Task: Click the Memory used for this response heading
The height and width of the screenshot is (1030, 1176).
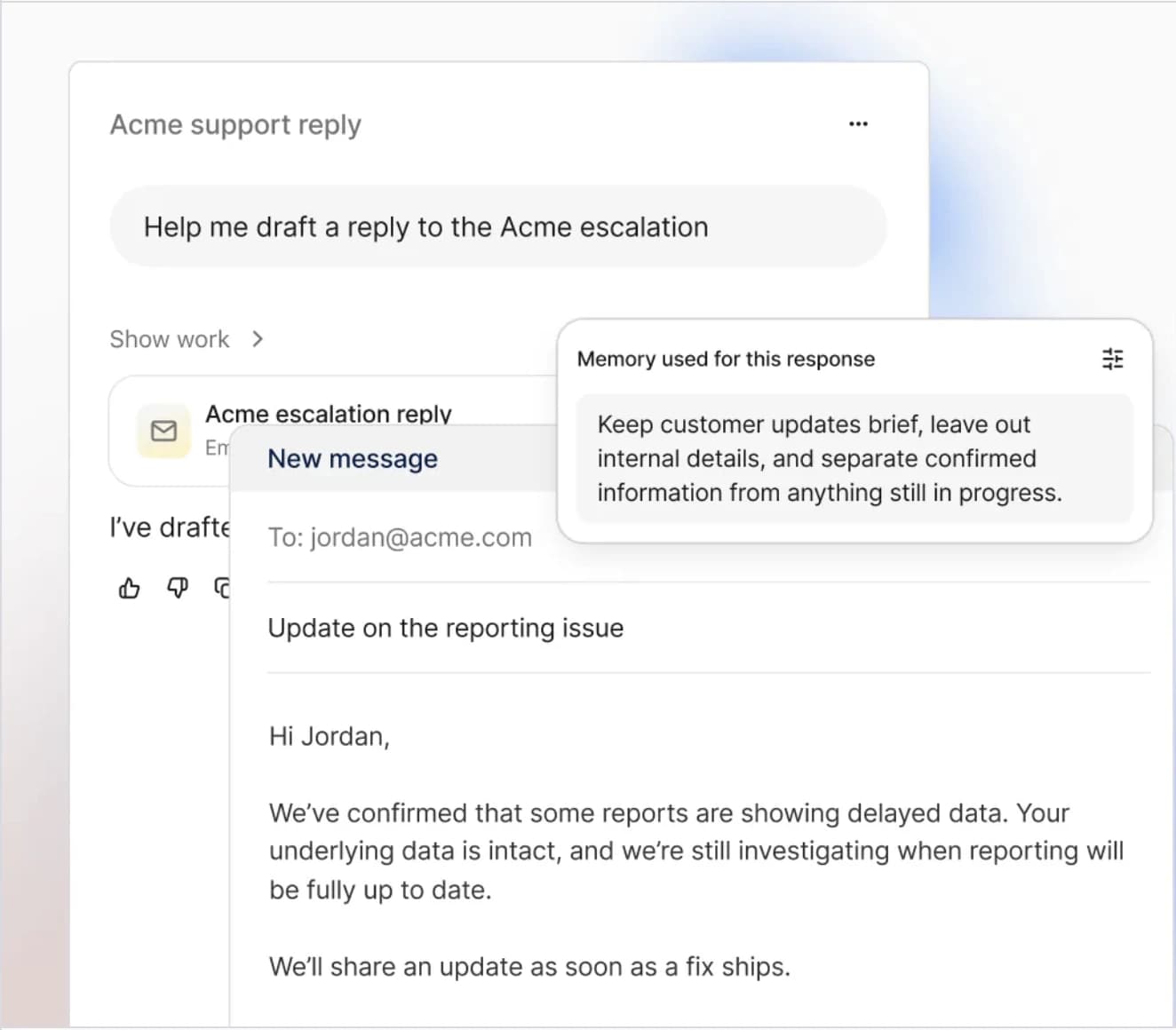Action: (x=726, y=359)
